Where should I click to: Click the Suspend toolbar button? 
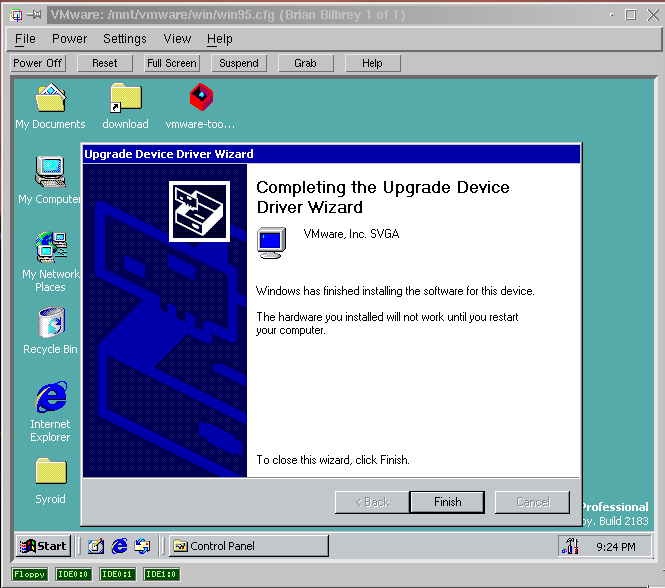coord(239,63)
